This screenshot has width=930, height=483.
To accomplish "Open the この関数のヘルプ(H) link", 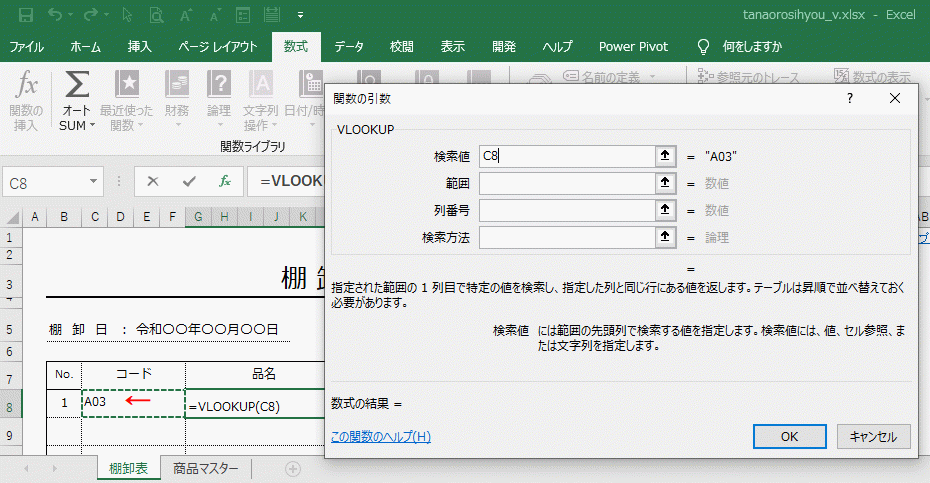I will point(381,437).
